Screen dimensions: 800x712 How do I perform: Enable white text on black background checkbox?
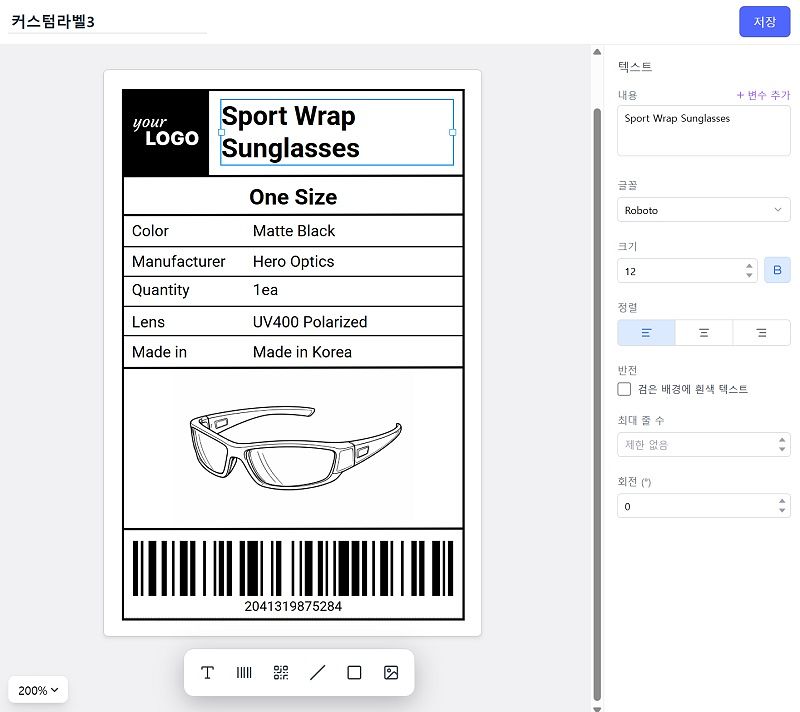click(x=625, y=389)
